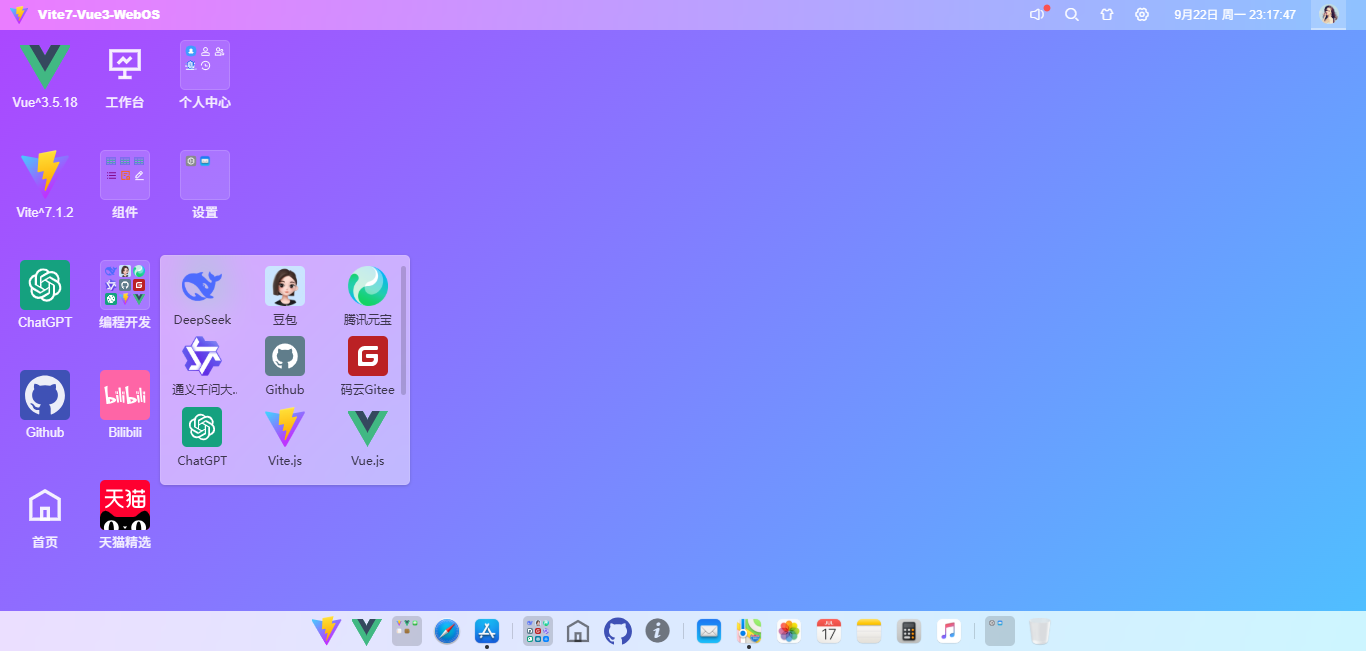
Task: Open 码云Gitee in the folder popup
Action: click(x=367, y=366)
